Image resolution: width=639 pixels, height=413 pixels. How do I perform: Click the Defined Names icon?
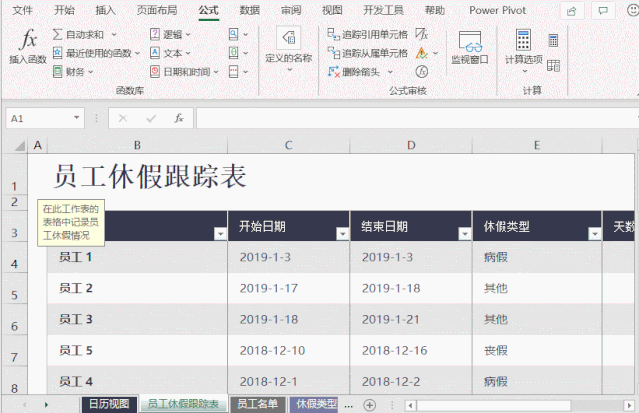click(289, 38)
